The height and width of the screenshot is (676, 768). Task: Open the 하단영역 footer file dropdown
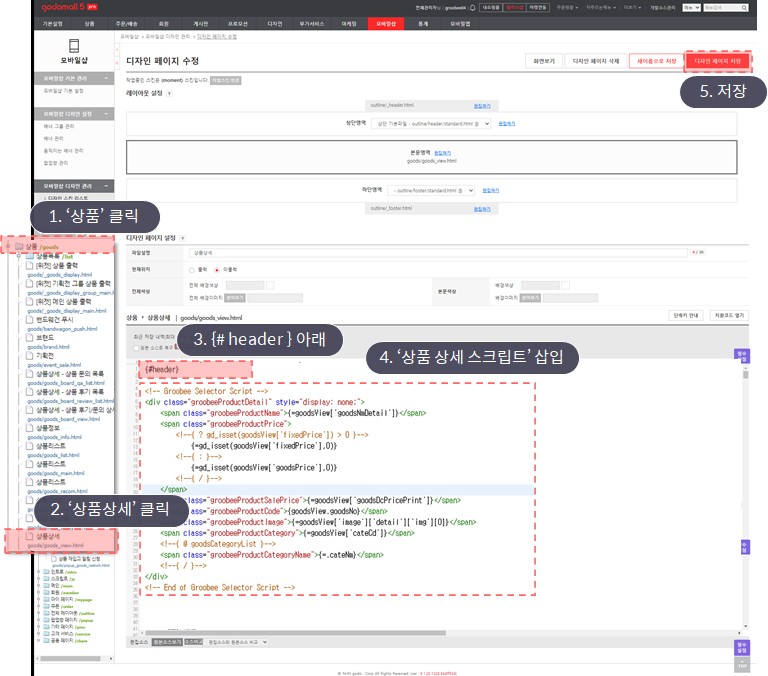pos(431,191)
